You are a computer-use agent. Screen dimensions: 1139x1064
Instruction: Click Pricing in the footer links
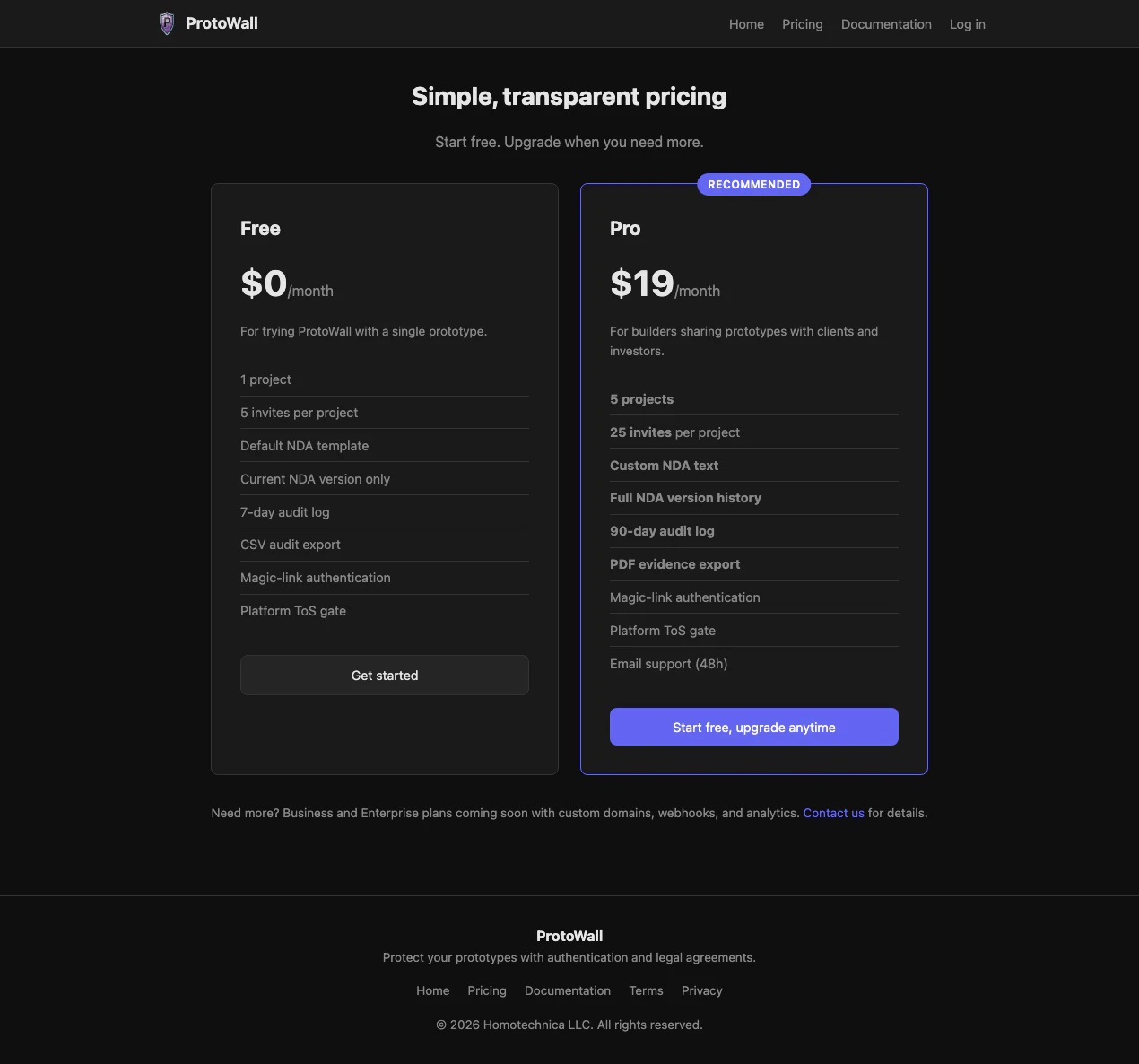coord(486,990)
